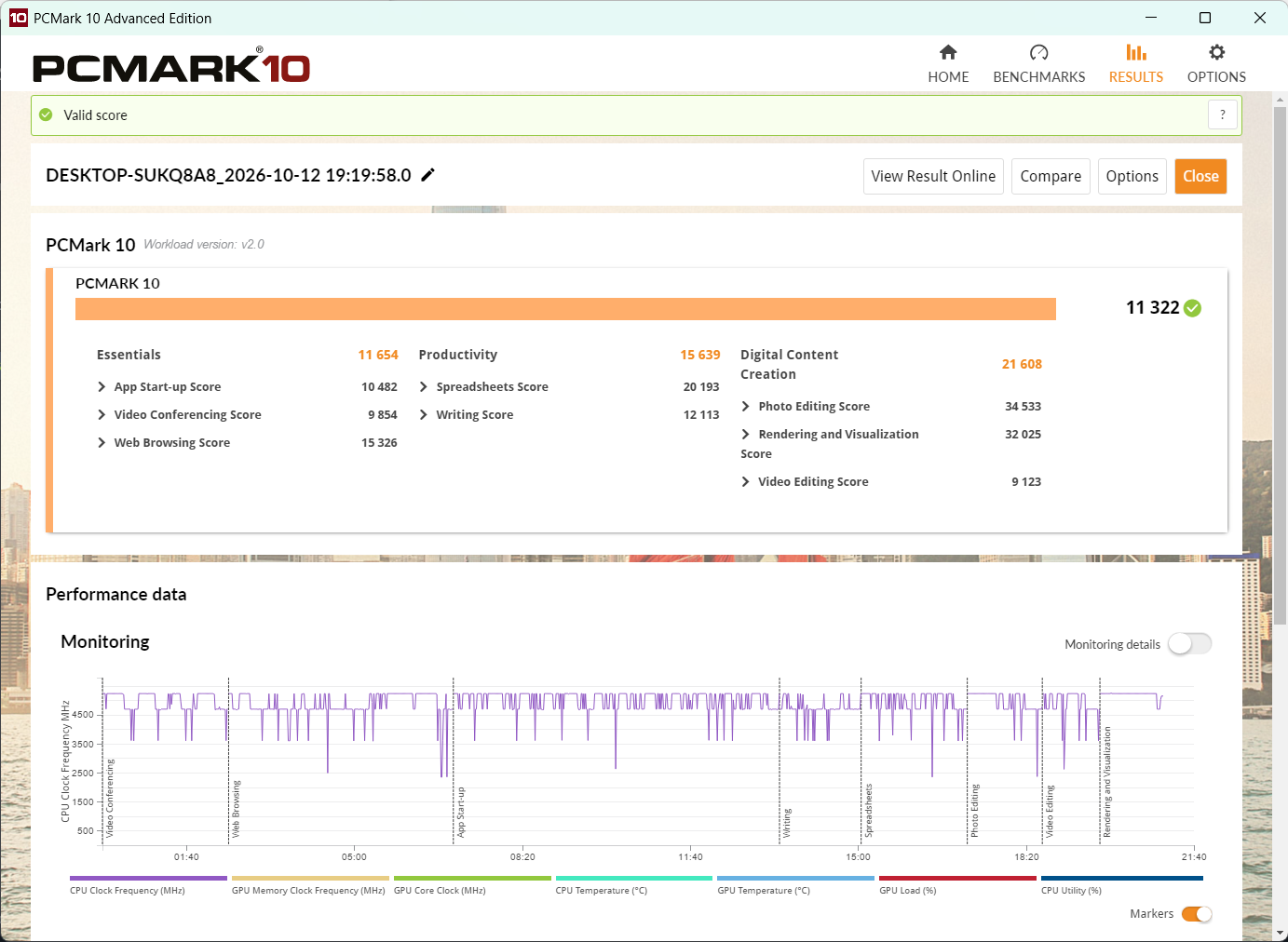Expand Web Browsing Score
The image size is (1288, 942).
(x=102, y=443)
